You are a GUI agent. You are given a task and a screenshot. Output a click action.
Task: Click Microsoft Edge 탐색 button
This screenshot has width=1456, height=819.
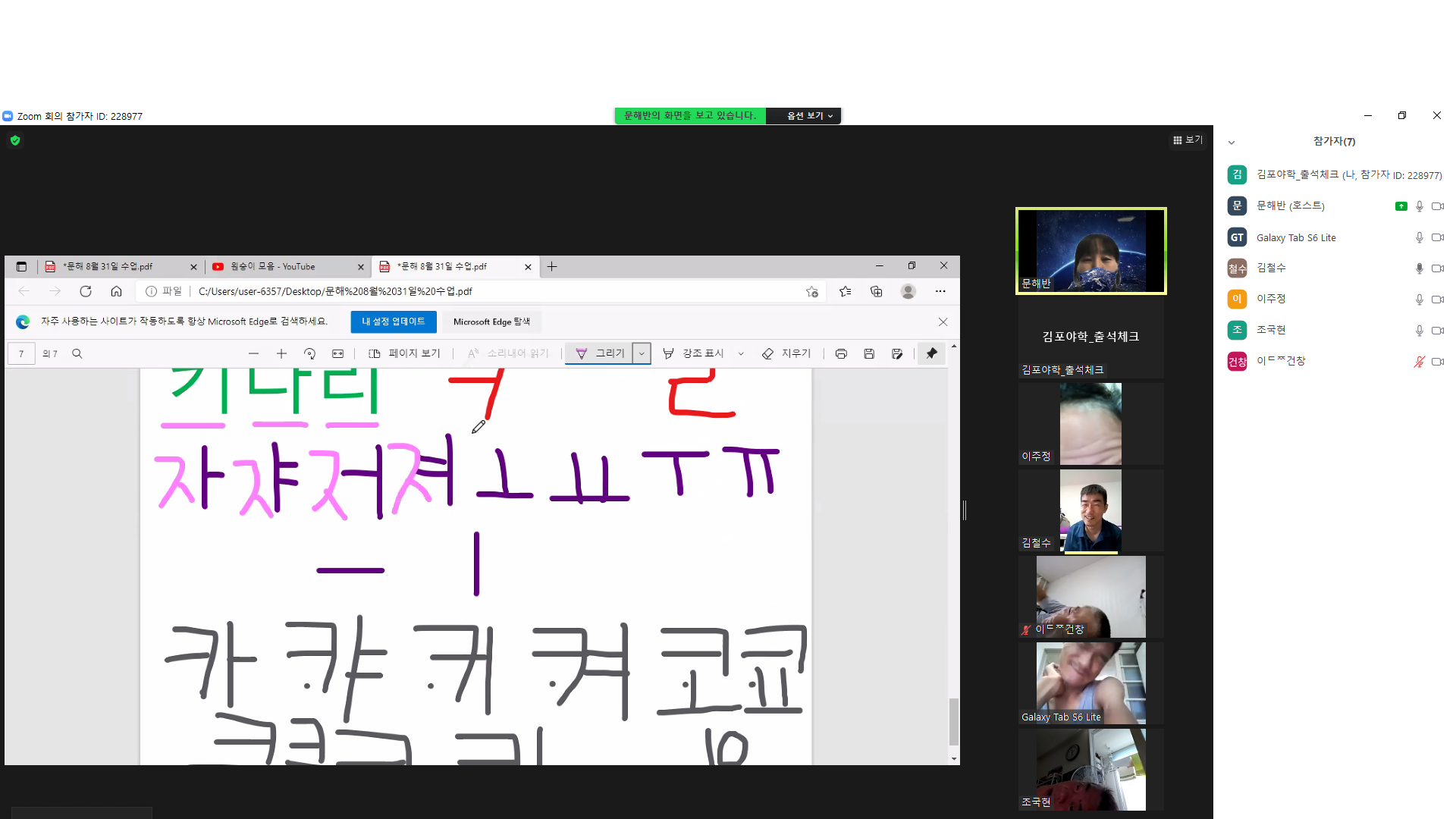click(491, 322)
